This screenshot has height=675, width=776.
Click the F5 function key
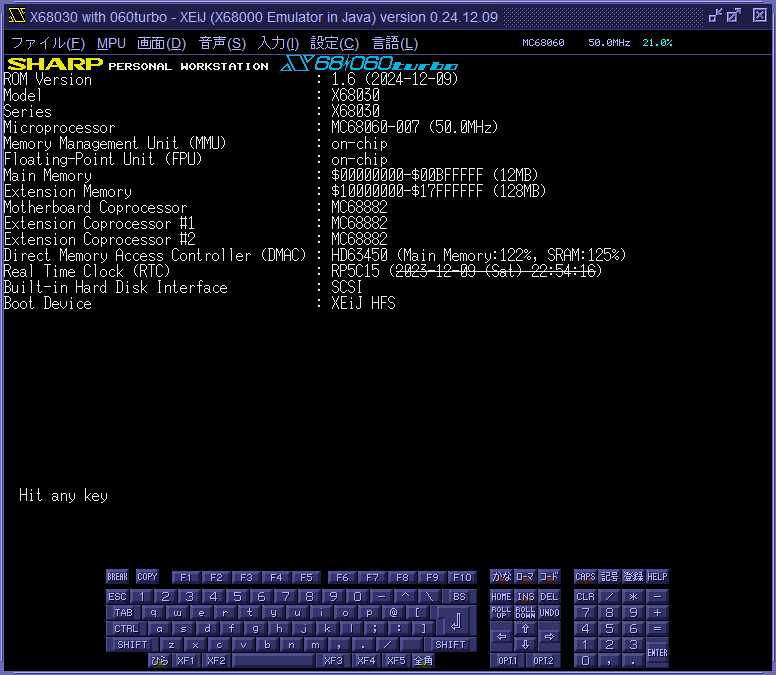click(306, 578)
